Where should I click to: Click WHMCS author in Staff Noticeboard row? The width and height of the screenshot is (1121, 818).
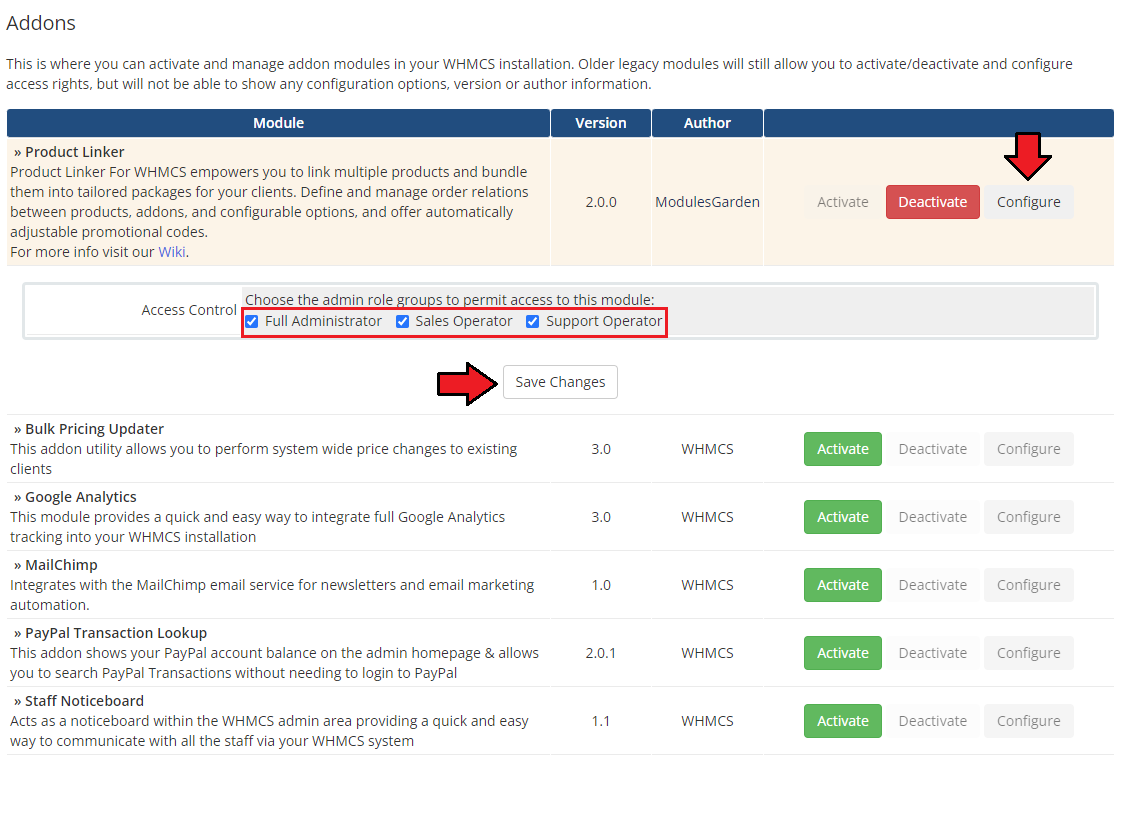pos(707,721)
